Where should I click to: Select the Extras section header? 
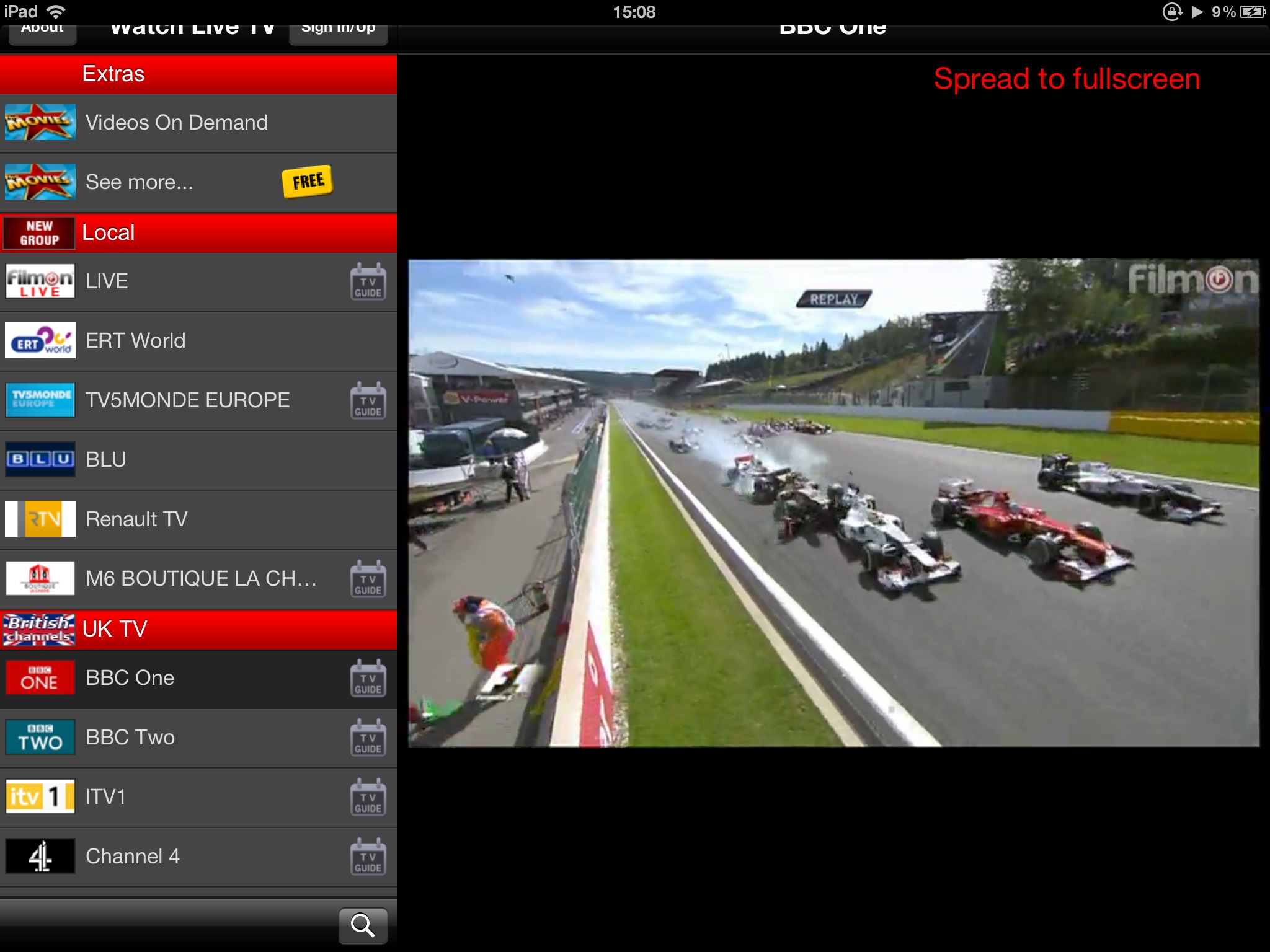[x=198, y=74]
